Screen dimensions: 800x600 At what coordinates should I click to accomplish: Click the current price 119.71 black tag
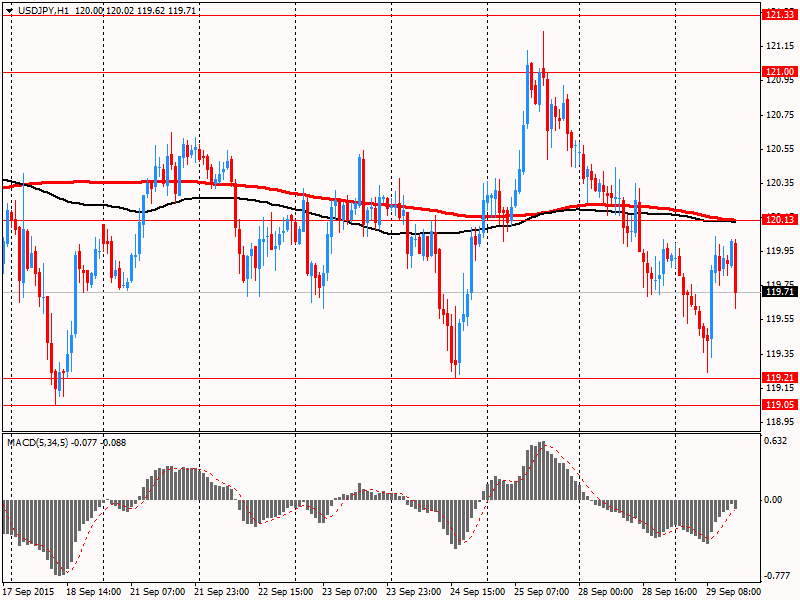[x=779, y=292]
